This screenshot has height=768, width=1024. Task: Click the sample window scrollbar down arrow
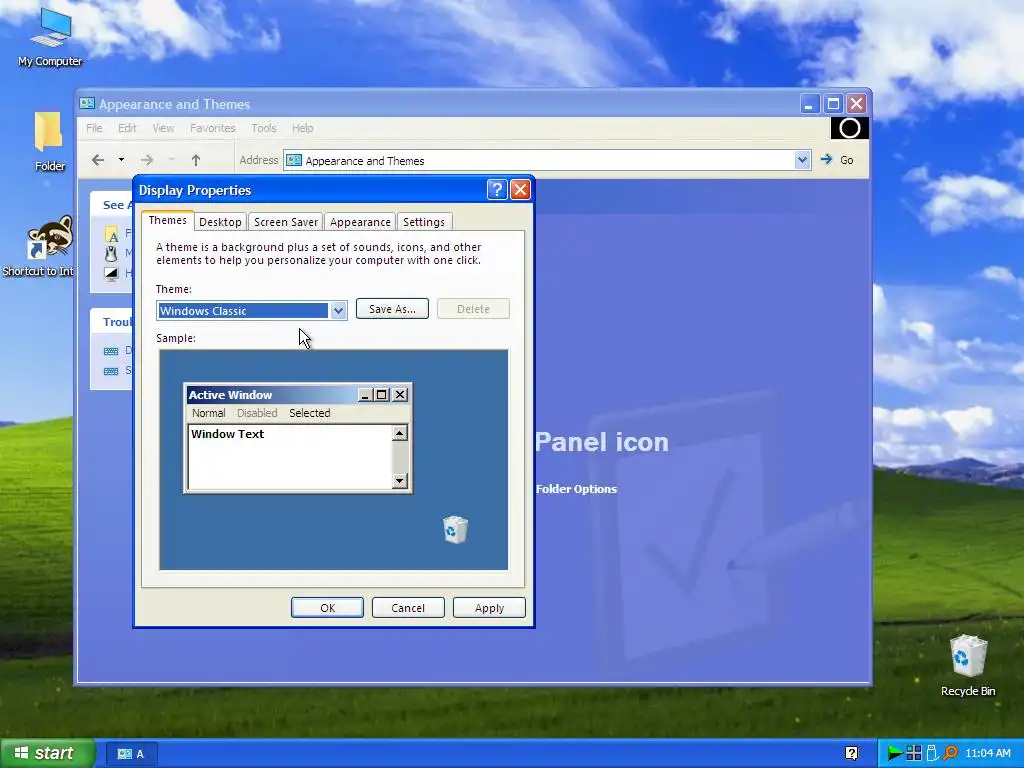[400, 481]
